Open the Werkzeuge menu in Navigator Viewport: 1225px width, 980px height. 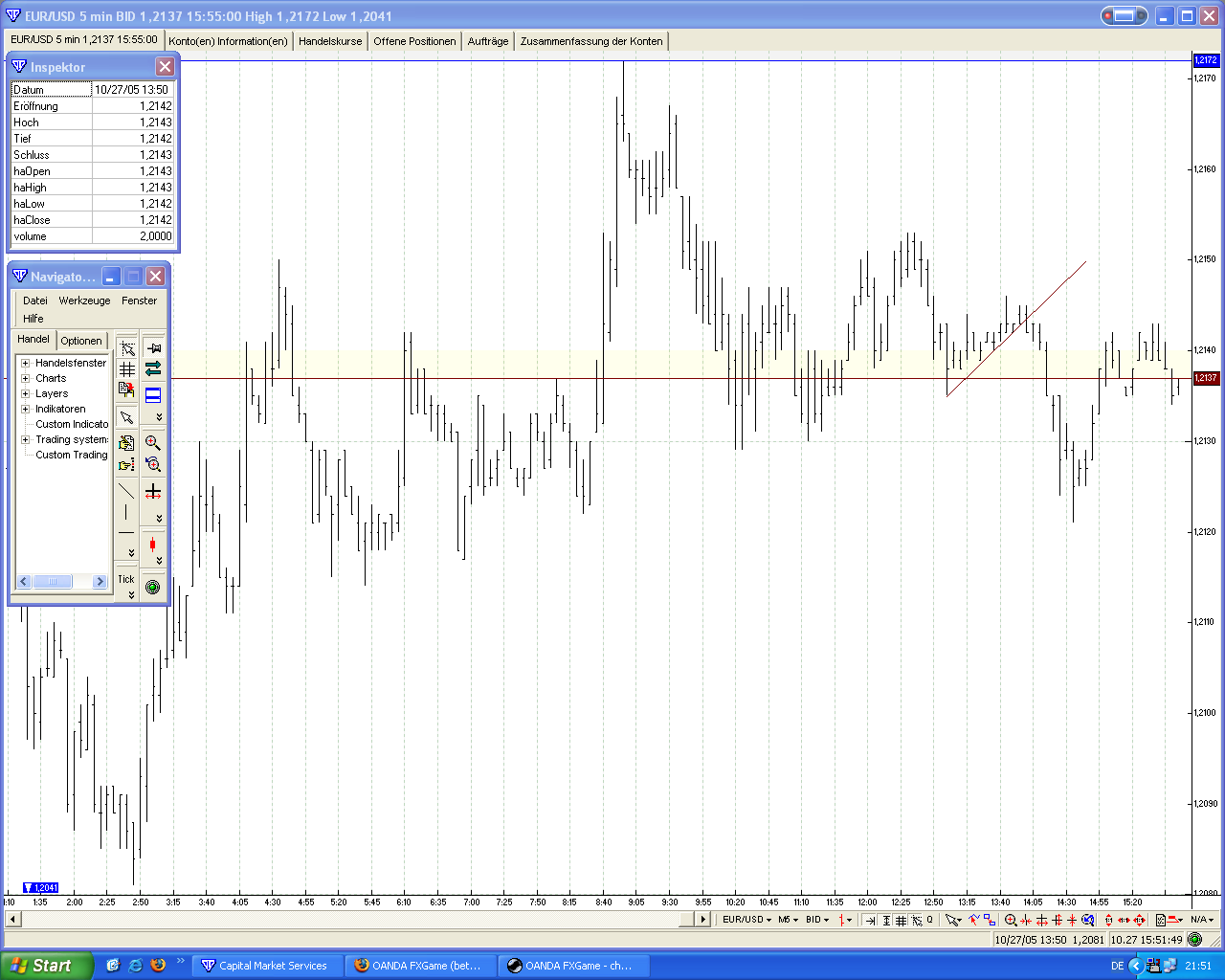click(84, 301)
